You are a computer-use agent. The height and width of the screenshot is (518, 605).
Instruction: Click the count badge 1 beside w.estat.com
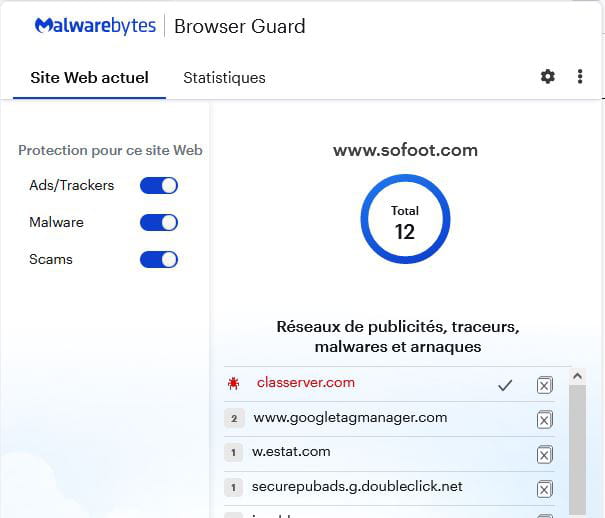233,452
